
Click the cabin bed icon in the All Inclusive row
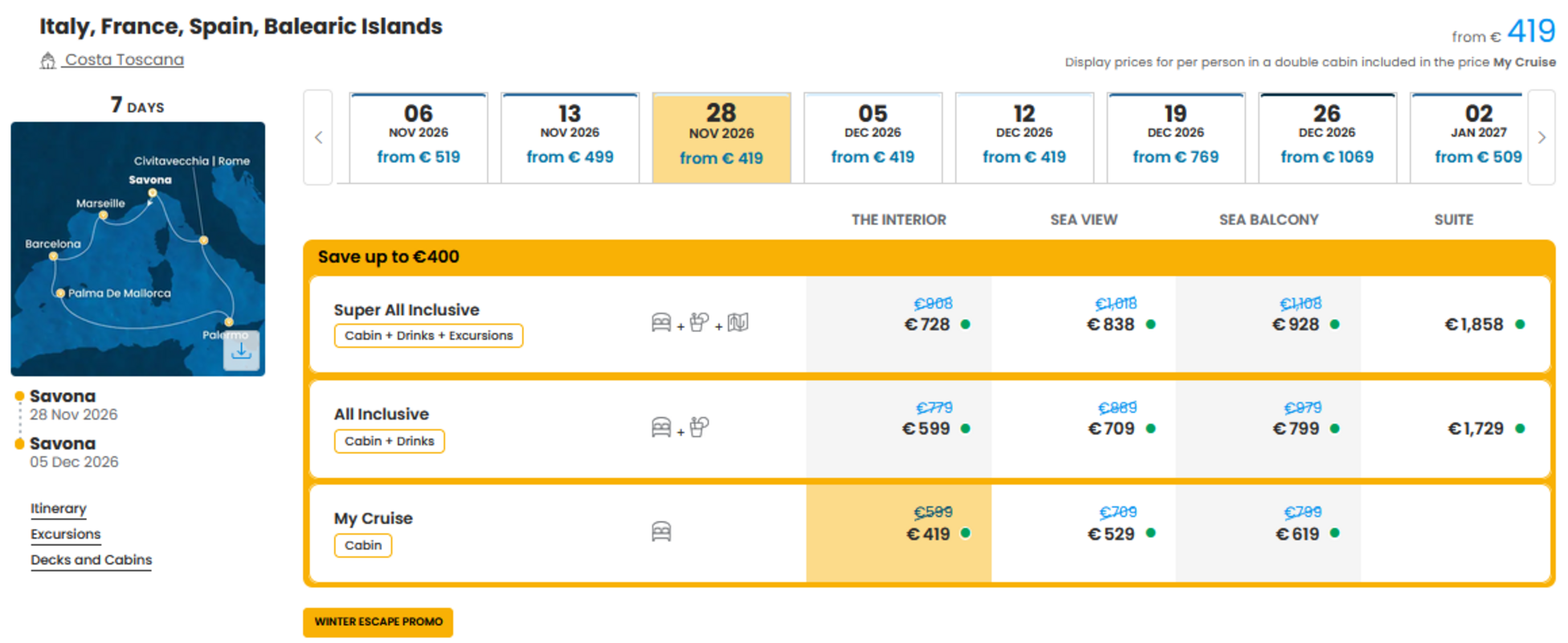click(x=661, y=428)
